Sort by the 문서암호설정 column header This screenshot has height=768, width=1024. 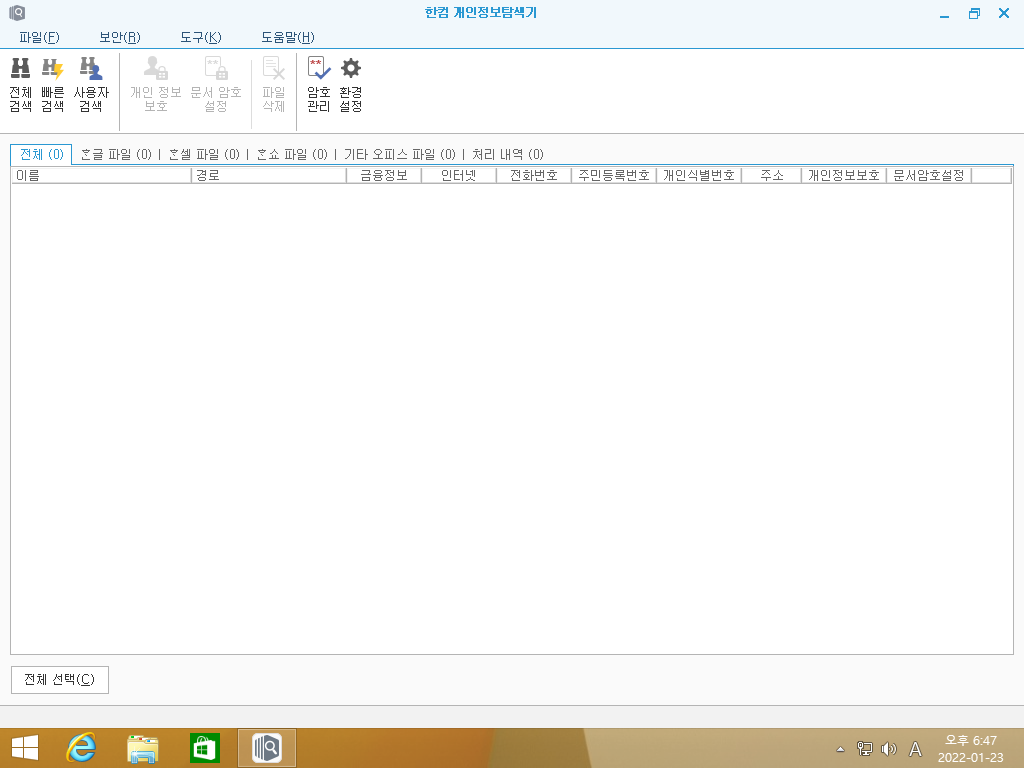tap(929, 175)
